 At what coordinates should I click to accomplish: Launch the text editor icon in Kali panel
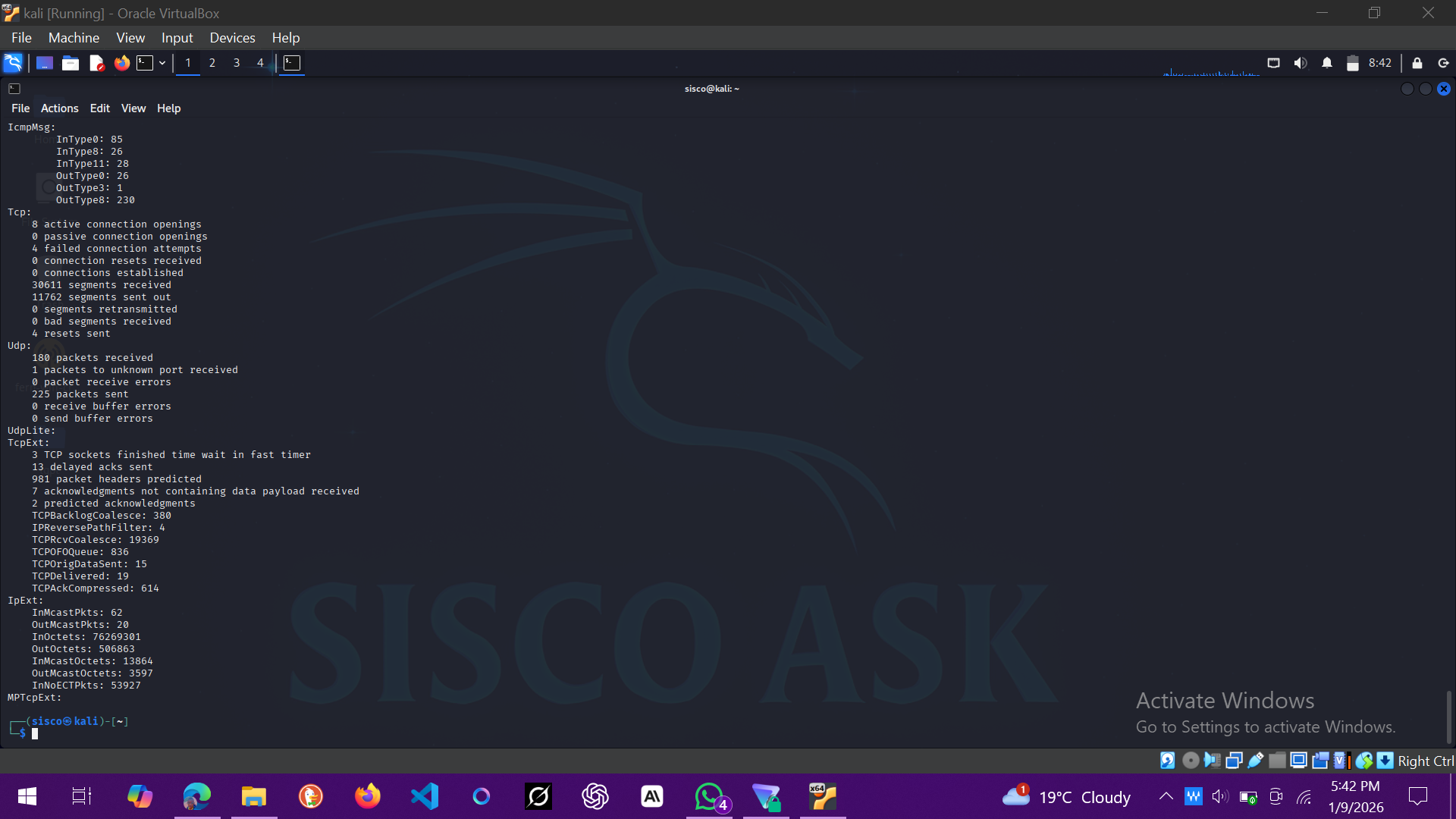click(x=96, y=63)
